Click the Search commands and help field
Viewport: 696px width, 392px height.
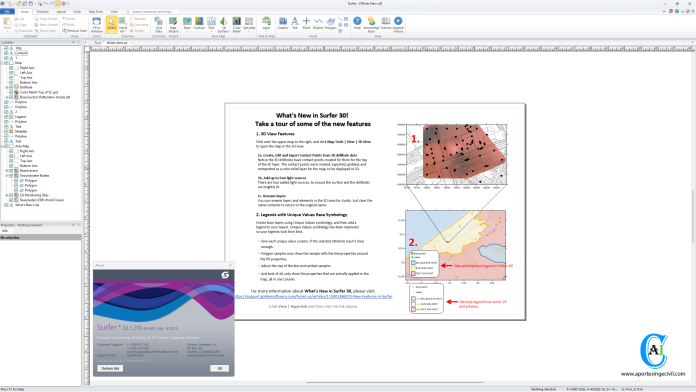point(152,12)
